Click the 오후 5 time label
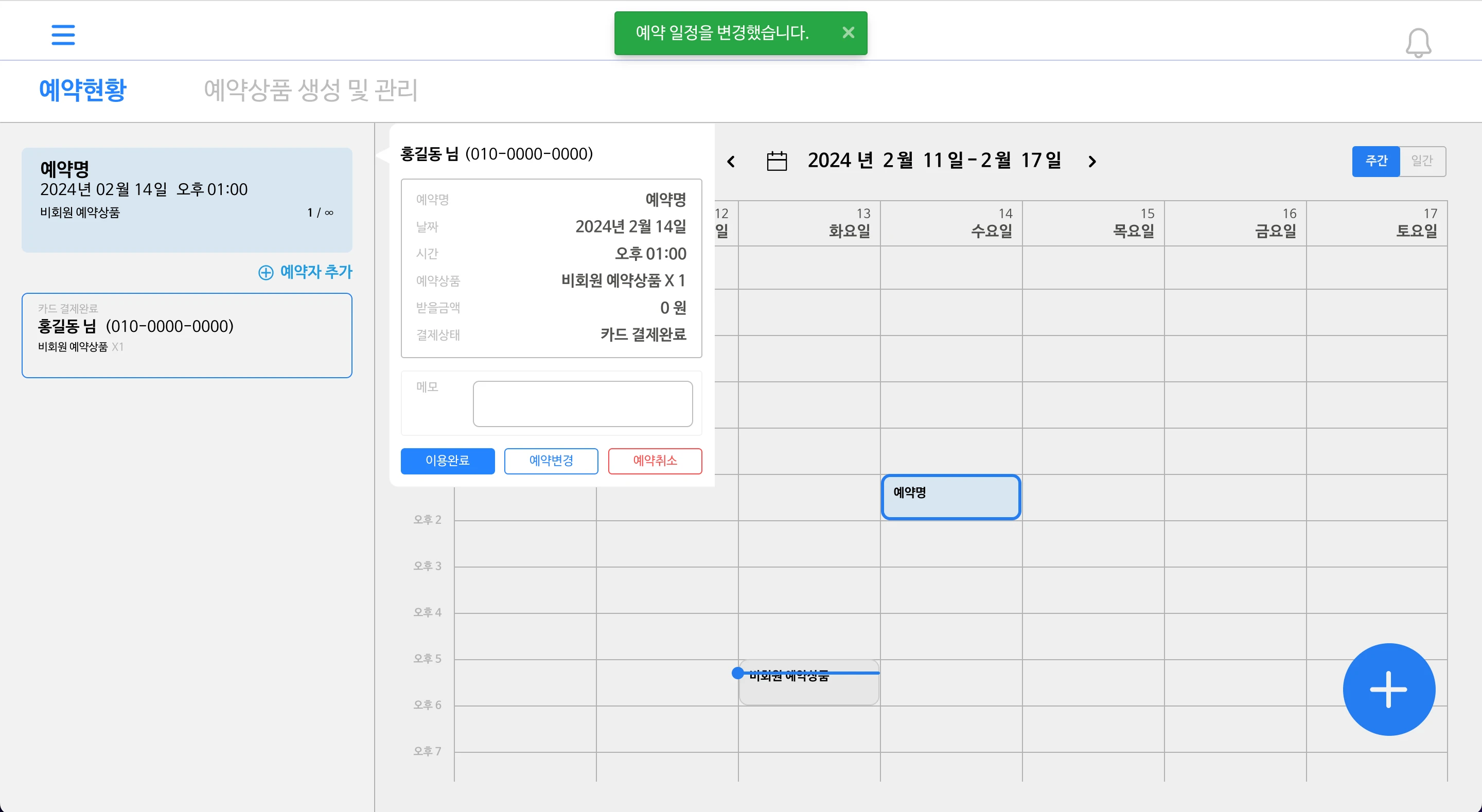Viewport: 1482px width, 812px height. [428, 658]
